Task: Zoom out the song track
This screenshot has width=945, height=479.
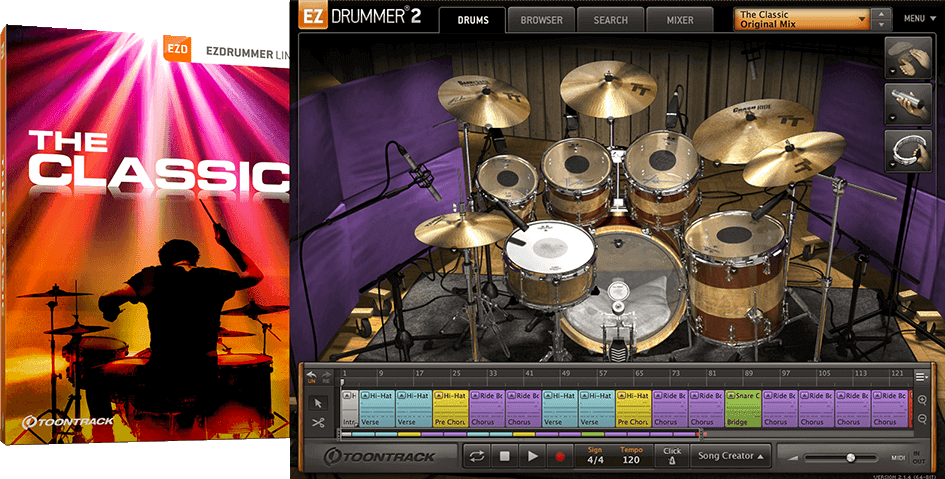Action: click(922, 419)
